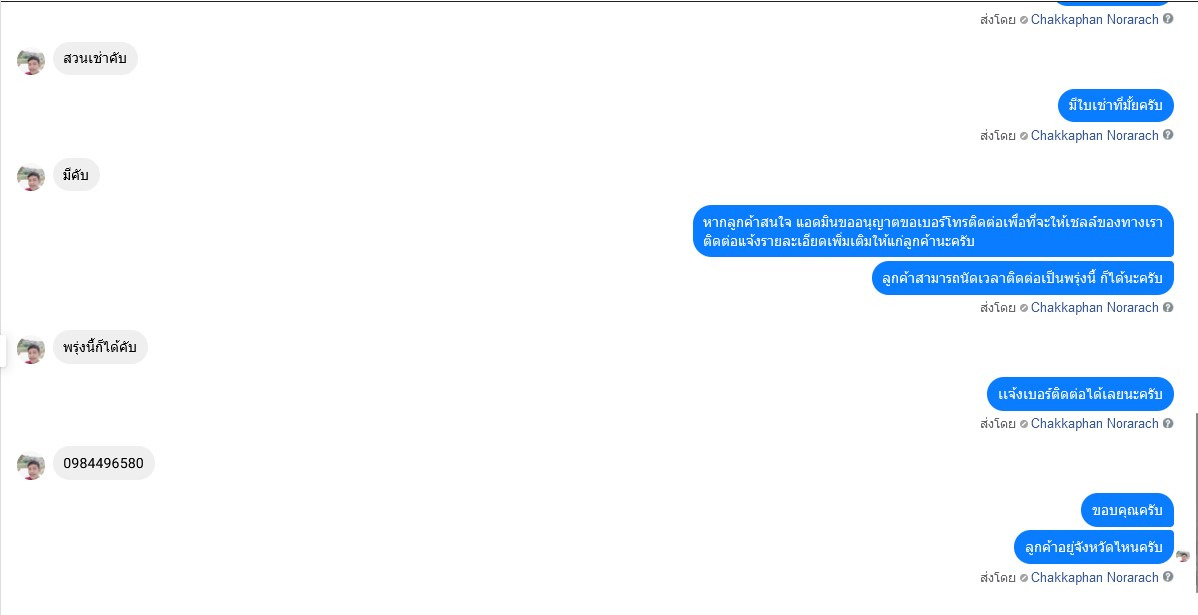1198x615 pixels.
Task: Open the Chakkaphan Norarach link under แจ้งเบอร์ติดต่อได้เลยนะครับ
Action: [x=1094, y=423]
